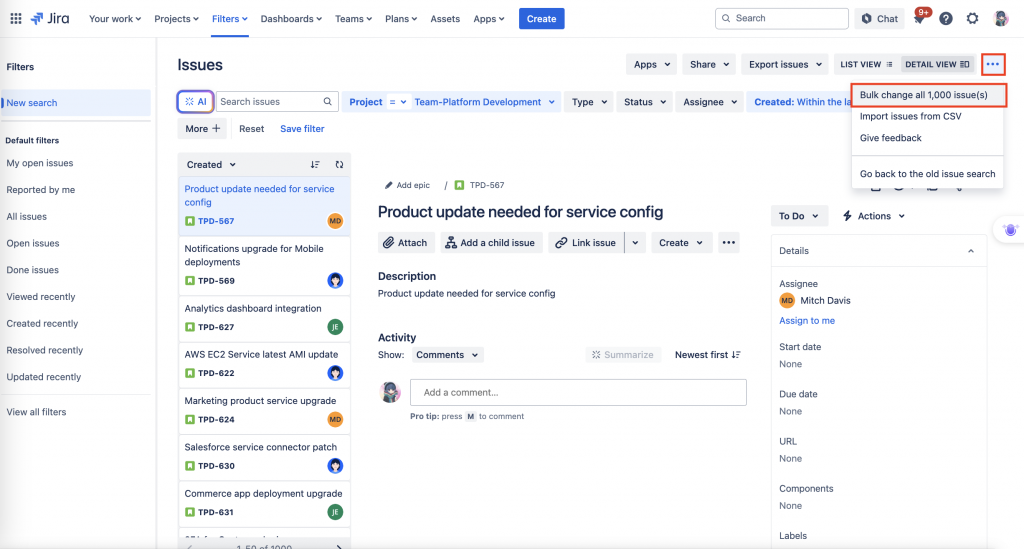Toggle sort order icon in Created header

click(x=315, y=165)
